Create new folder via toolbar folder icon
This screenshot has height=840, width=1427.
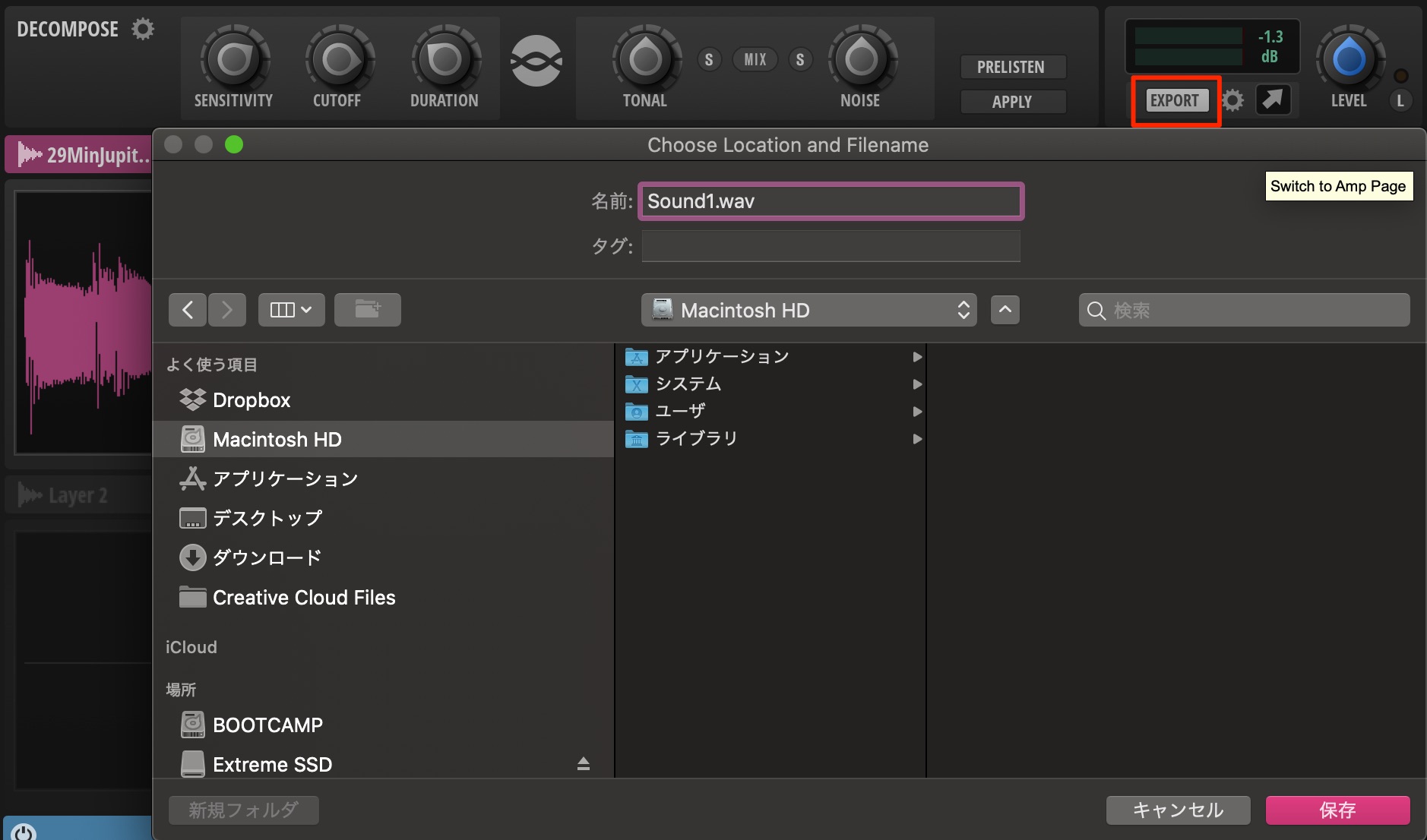[x=368, y=310]
